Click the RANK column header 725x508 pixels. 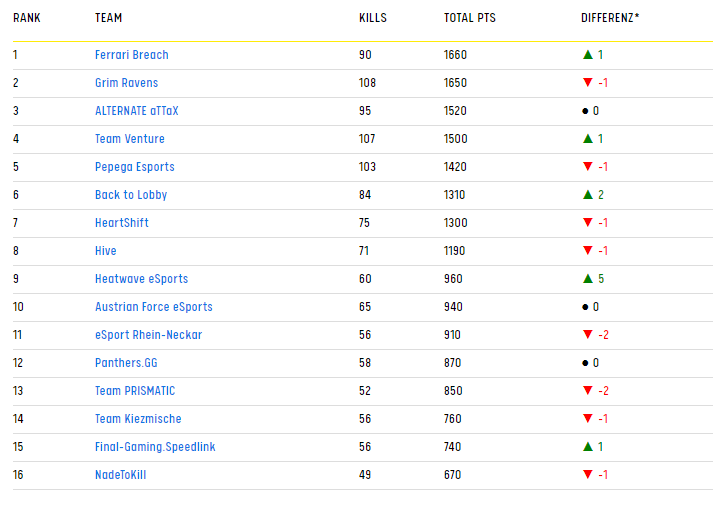pyautogui.click(x=27, y=18)
